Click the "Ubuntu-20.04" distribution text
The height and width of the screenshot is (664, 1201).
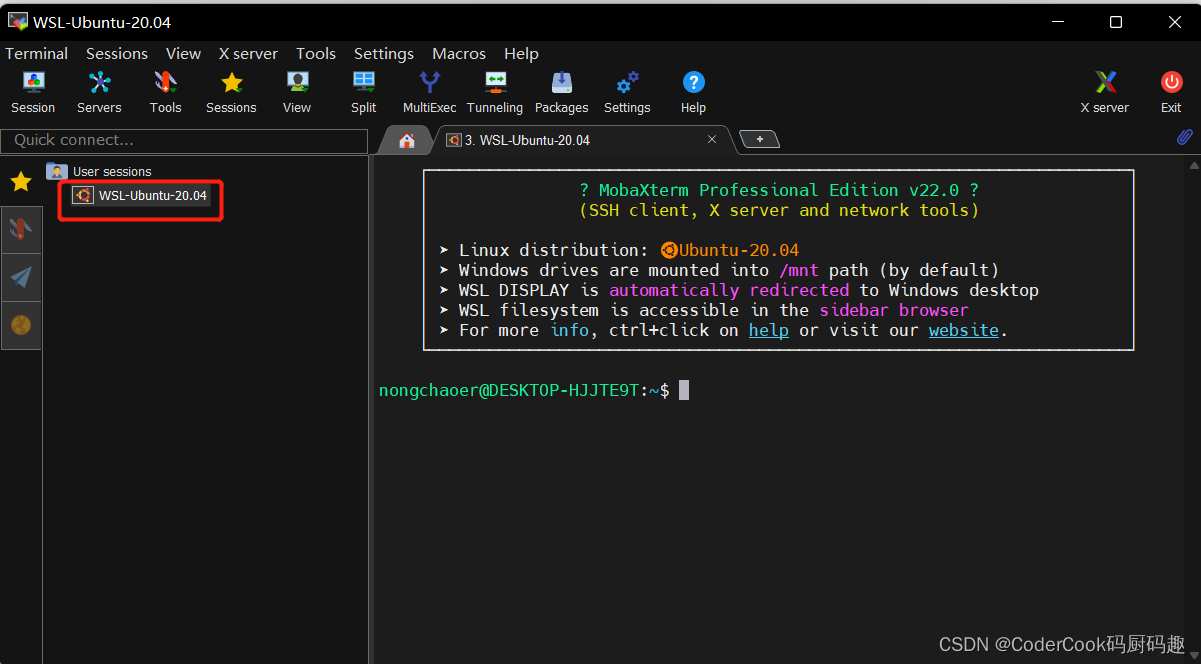click(739, 250)
